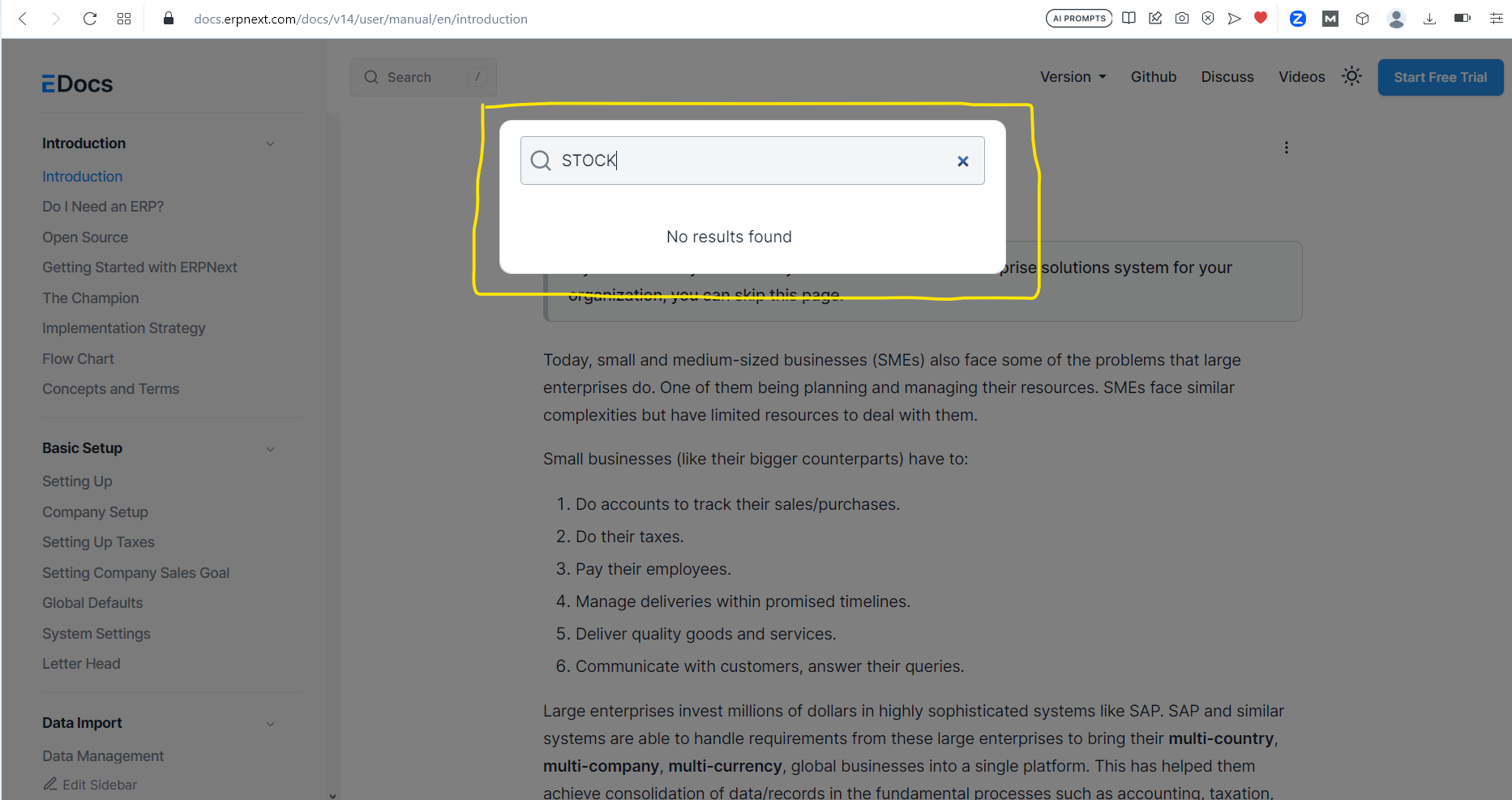
Task: Click Edit Sidebar link
Action: click(x=90, y=785)
